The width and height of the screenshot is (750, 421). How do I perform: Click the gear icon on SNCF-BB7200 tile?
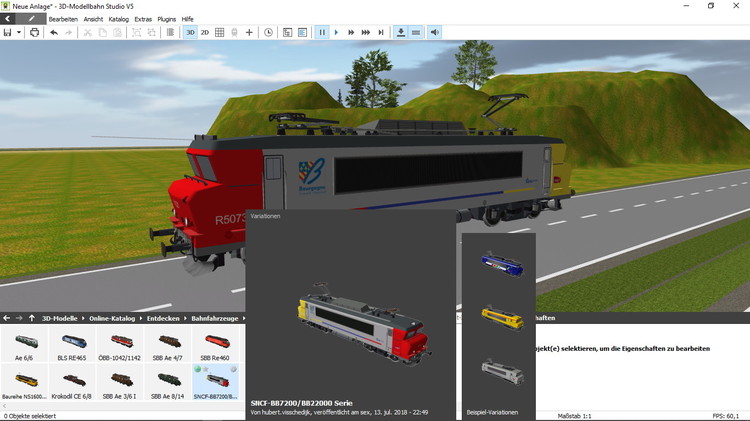tap(233, 369)
